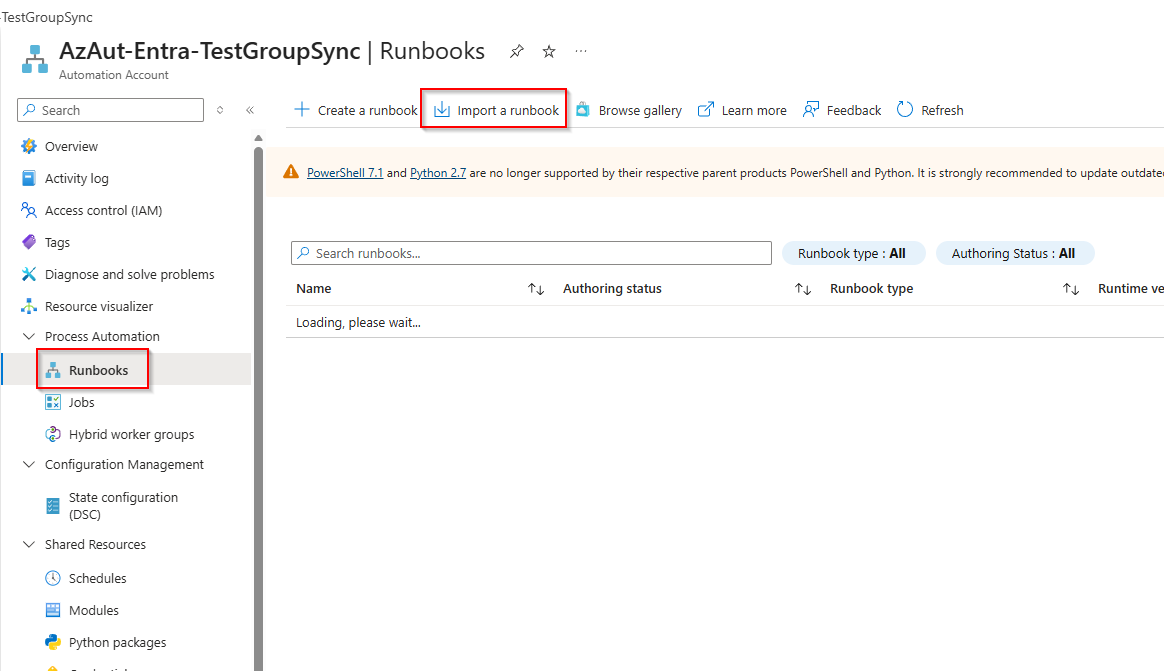Open the PowerShell 7.1 link in the banner
Image resolution: width=1164 pixels, height=671 pixels.
coord(345,172)
